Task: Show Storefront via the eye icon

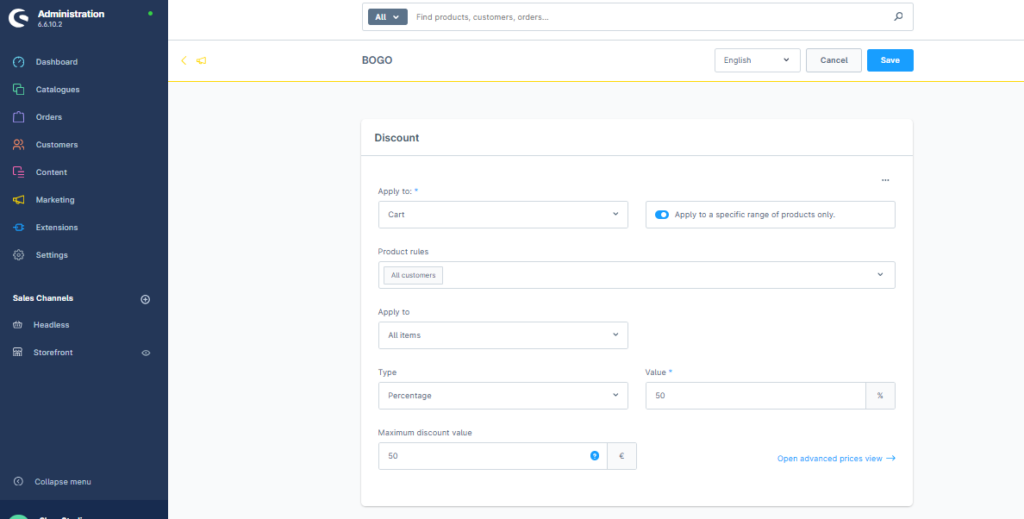Action: tap(145, 353)
